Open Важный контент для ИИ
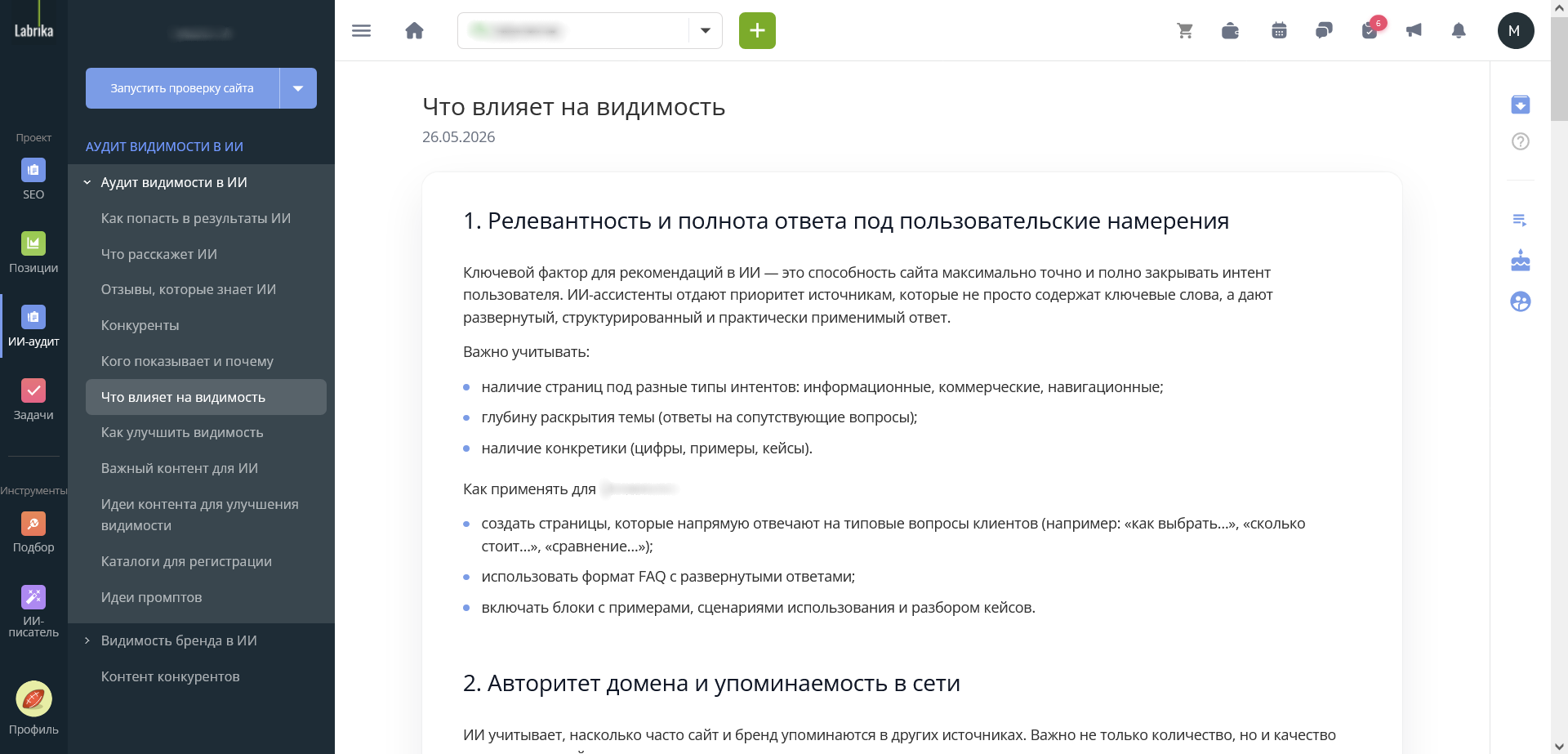This screenshot has width=1568, height=754. (x=180, y=468)
